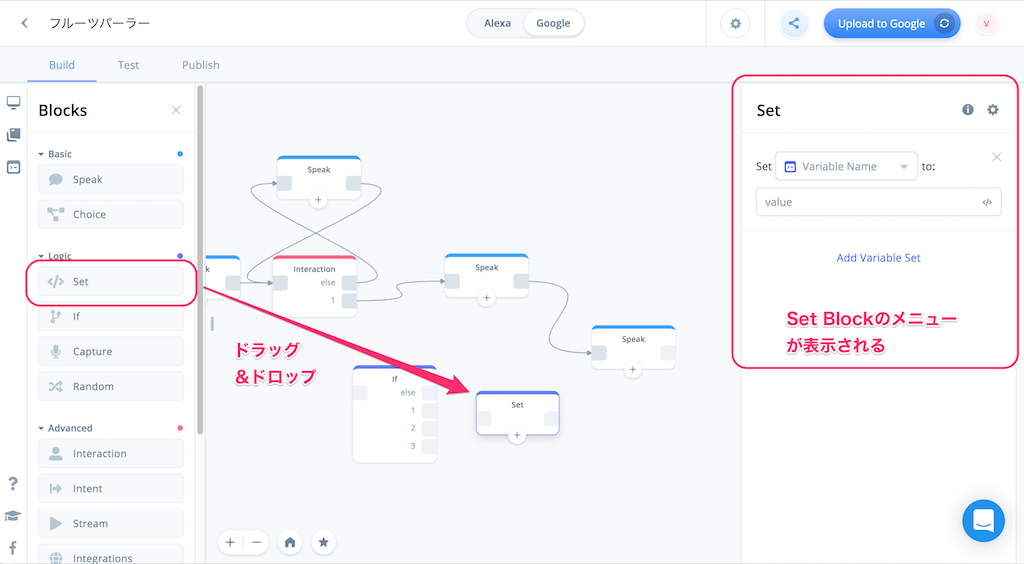The width and height of the screenshot is (1024, 564).
Task: Select the If block
Action: pos(110,317)
